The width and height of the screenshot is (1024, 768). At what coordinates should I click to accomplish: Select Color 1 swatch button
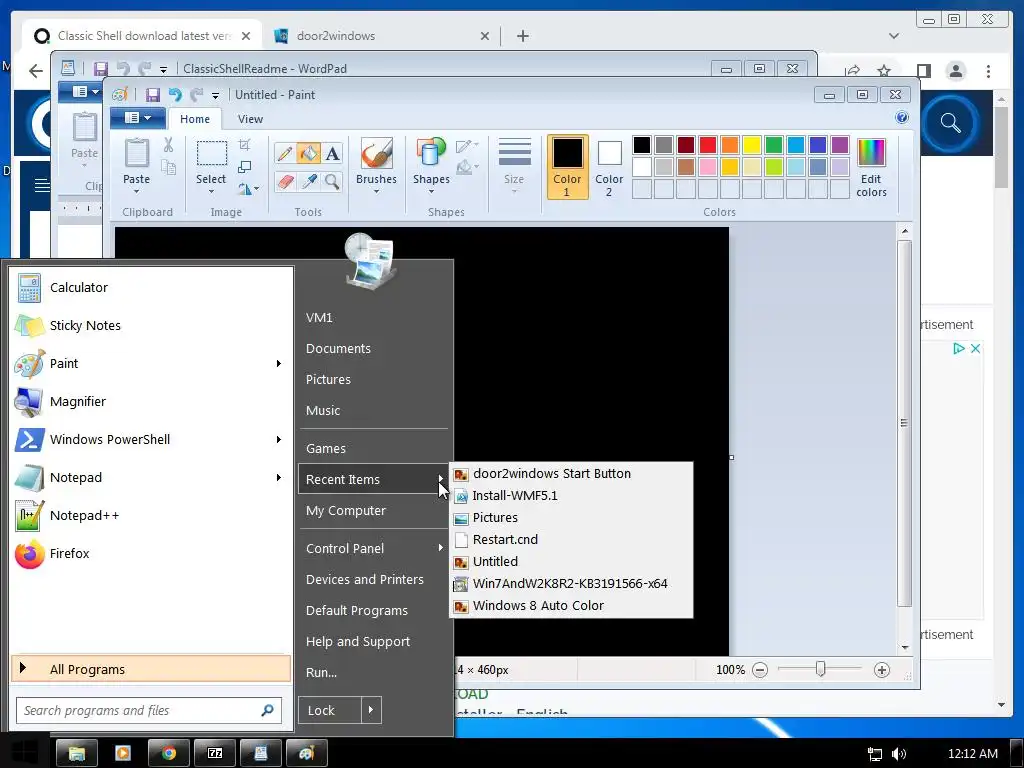(x=567, y=167)
